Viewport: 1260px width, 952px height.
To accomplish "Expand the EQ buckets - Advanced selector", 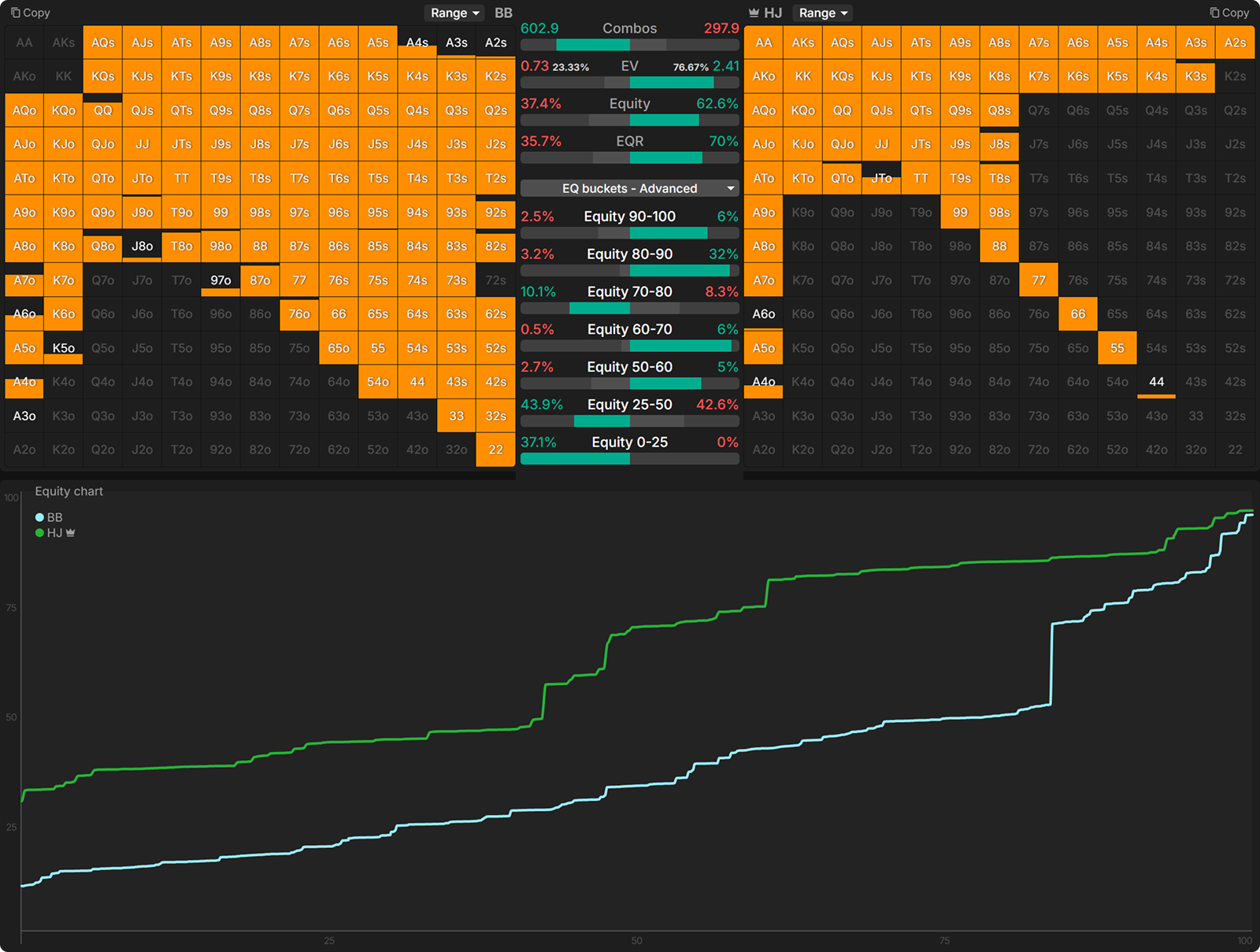I will [628, 188].
